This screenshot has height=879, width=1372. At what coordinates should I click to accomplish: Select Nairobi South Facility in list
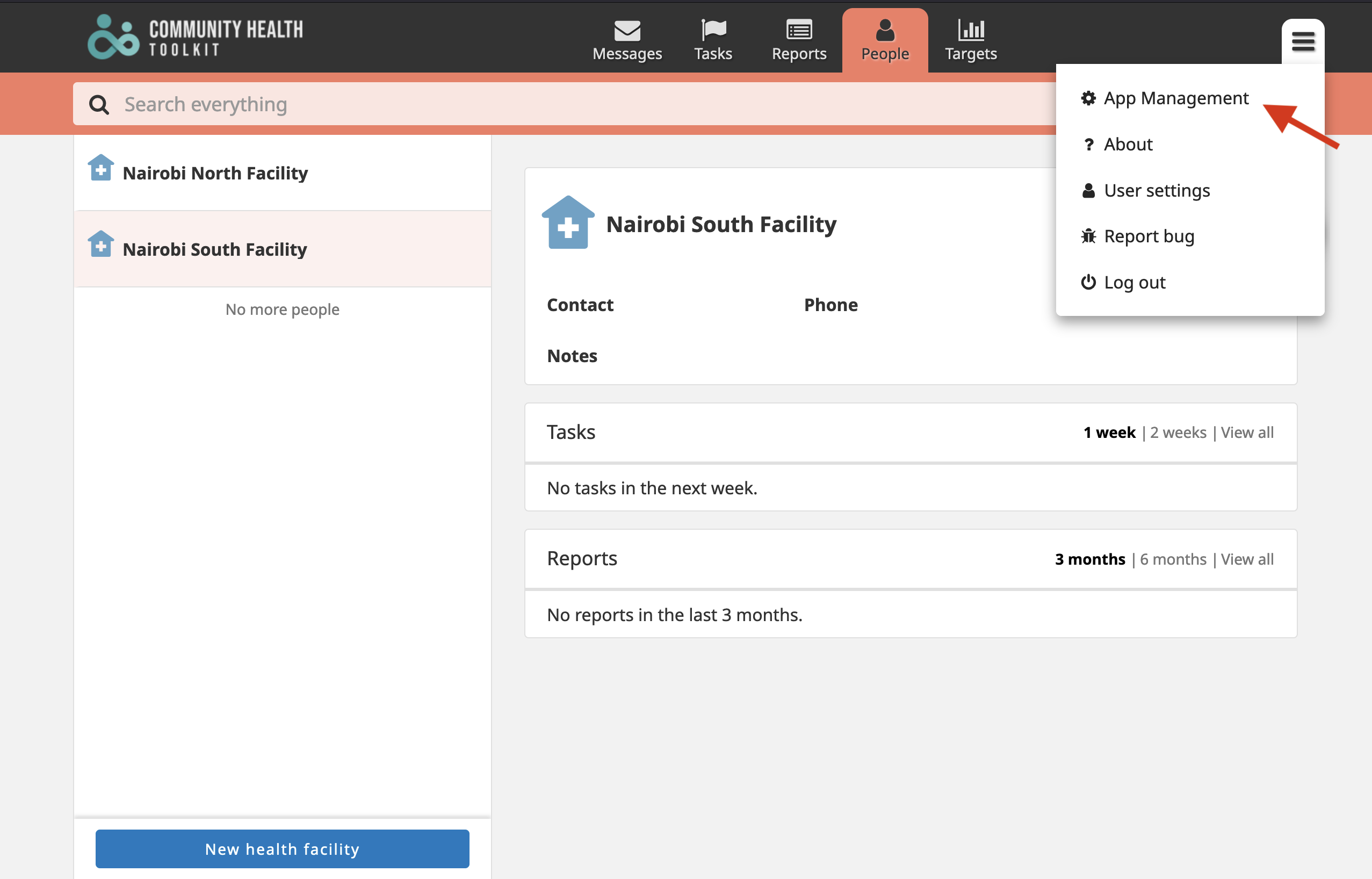214,249
